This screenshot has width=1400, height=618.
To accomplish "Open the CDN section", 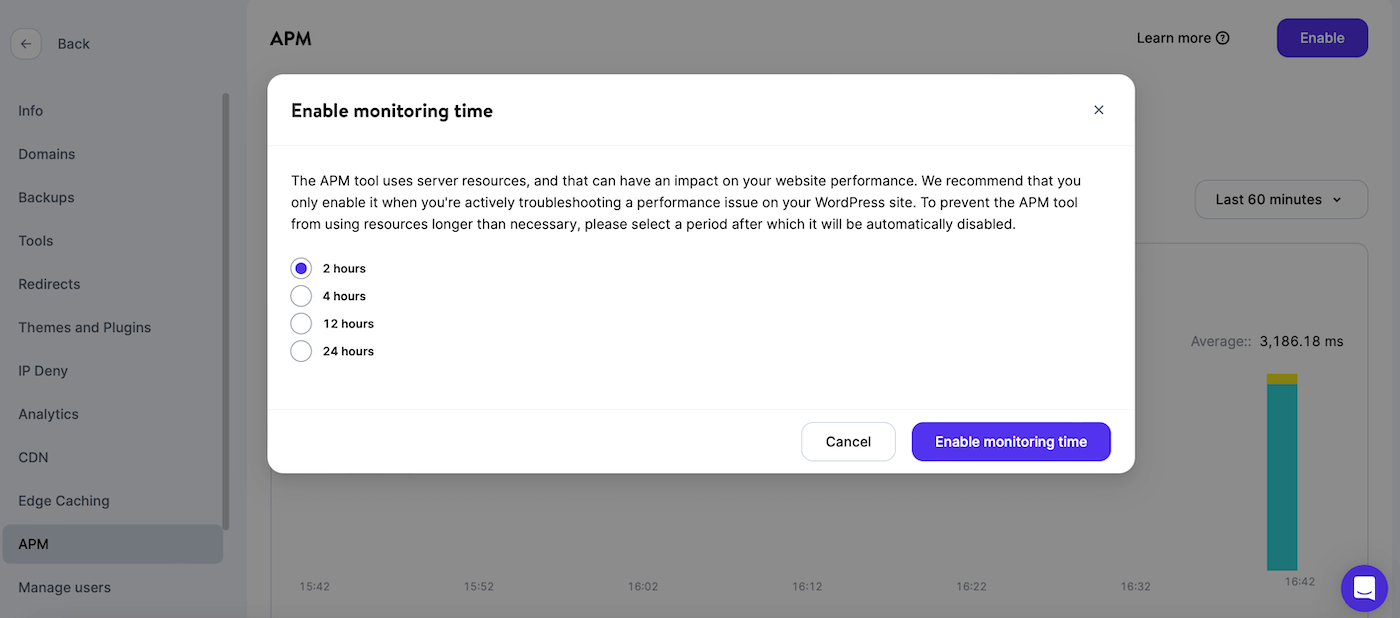I will [32, 457].
